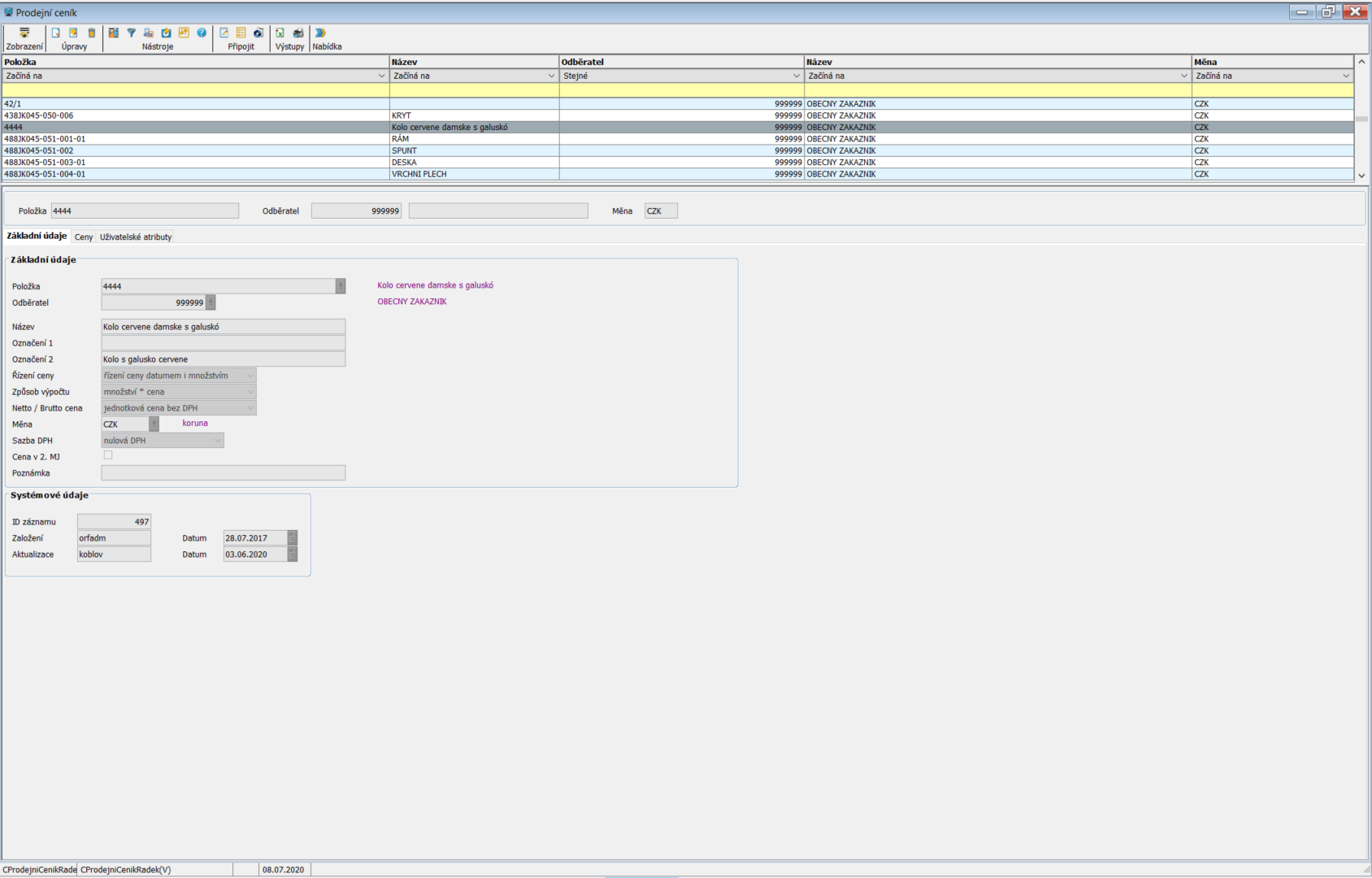Click the Poznámka input field
The width and height of the screenshot is (1372, 878).
click(x=224, y=473)
